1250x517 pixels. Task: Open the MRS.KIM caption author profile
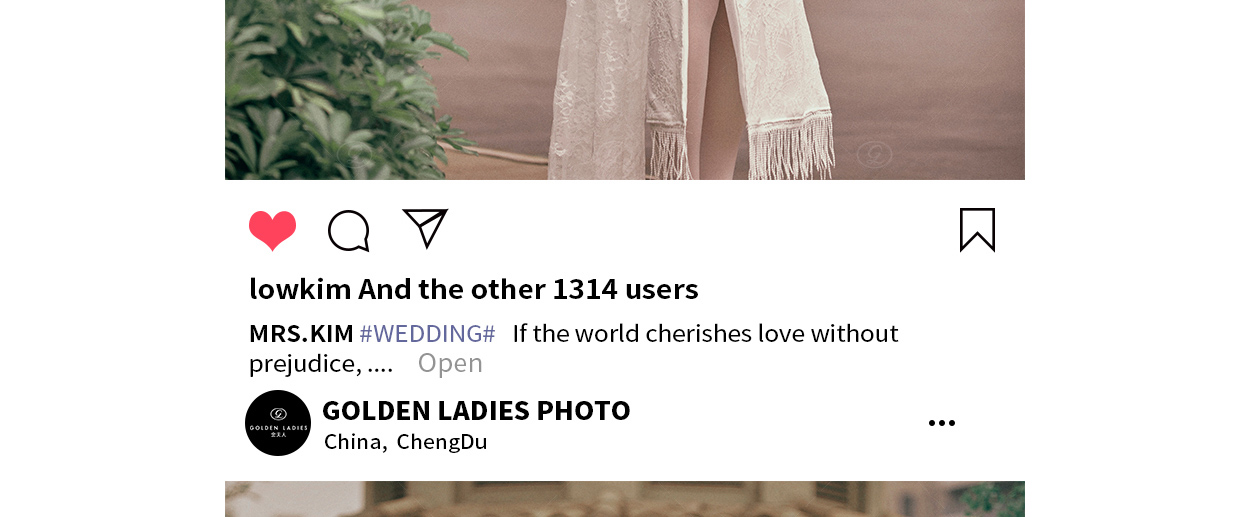[x=301, y=333]
